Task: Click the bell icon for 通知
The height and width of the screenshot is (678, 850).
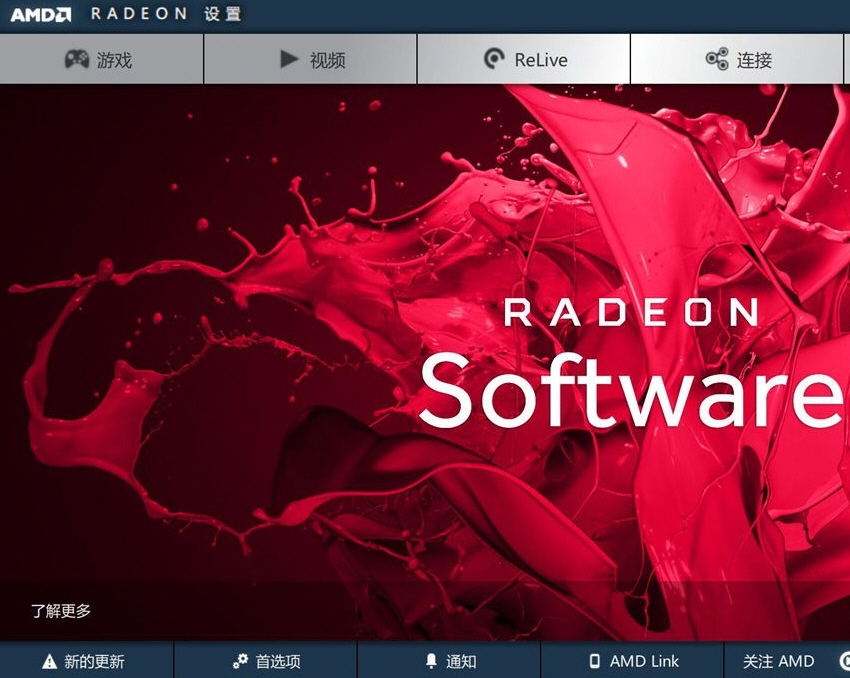Action: coord(431,661)
